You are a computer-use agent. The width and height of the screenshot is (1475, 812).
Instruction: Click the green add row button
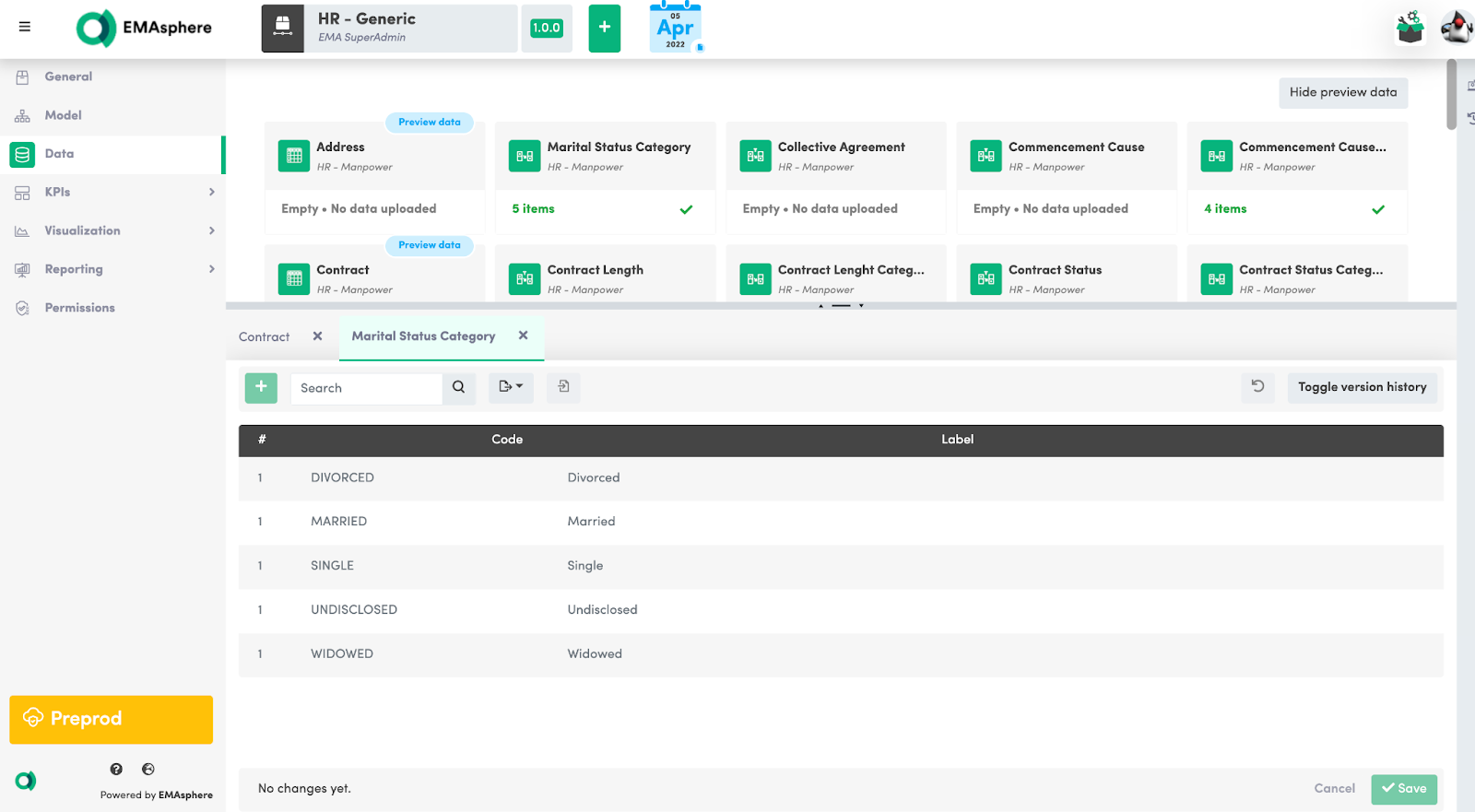[x=261, y=387]
